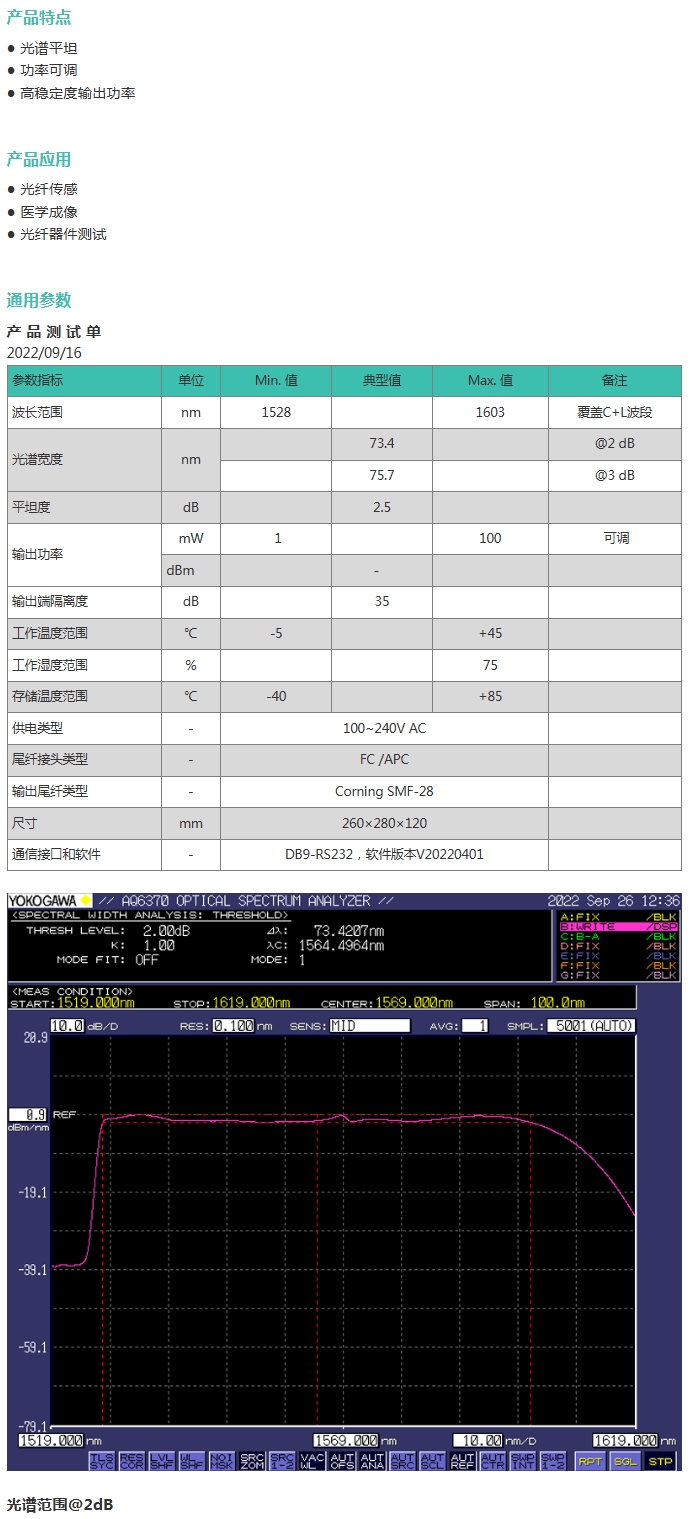Click the 覆盖C+L波段 remark cell
Screen dimensions: 690x1519
tap(615, 412)
